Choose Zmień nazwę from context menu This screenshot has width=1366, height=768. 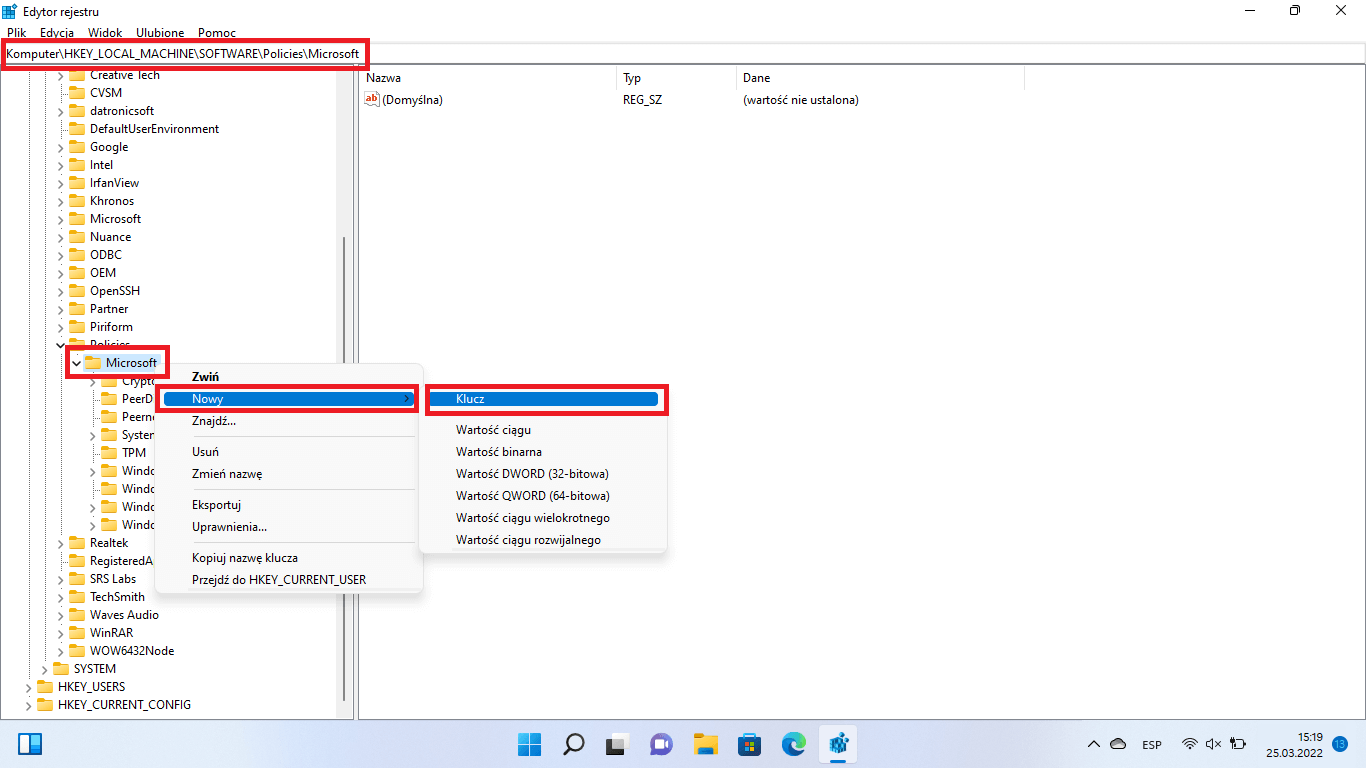[289, 474]
